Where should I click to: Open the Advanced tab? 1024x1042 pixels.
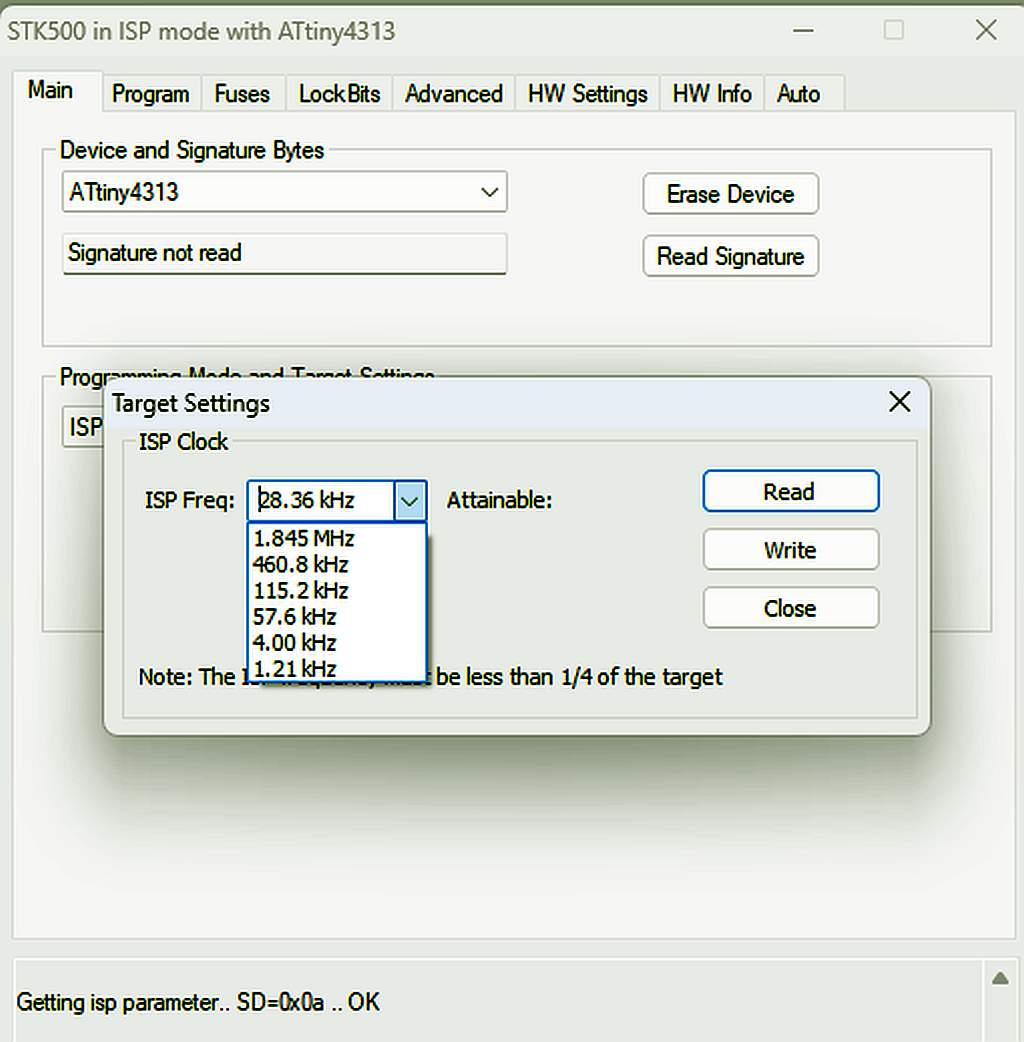point(453,94)
